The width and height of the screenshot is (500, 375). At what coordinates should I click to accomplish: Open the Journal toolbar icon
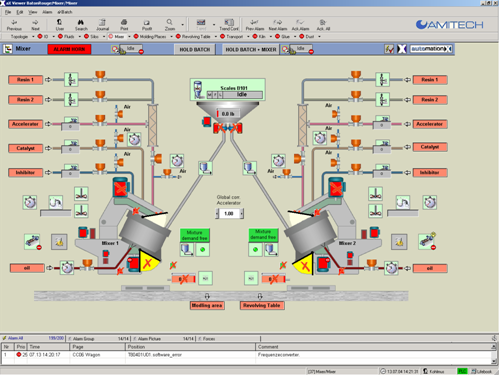(x=102, y=25)
